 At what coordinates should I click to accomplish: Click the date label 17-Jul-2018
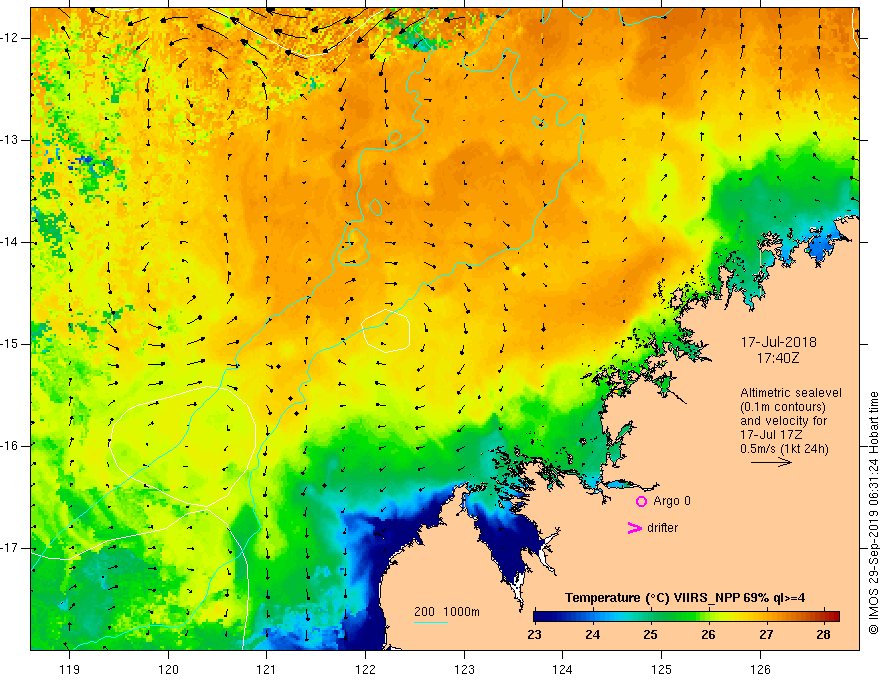(778, 342)
